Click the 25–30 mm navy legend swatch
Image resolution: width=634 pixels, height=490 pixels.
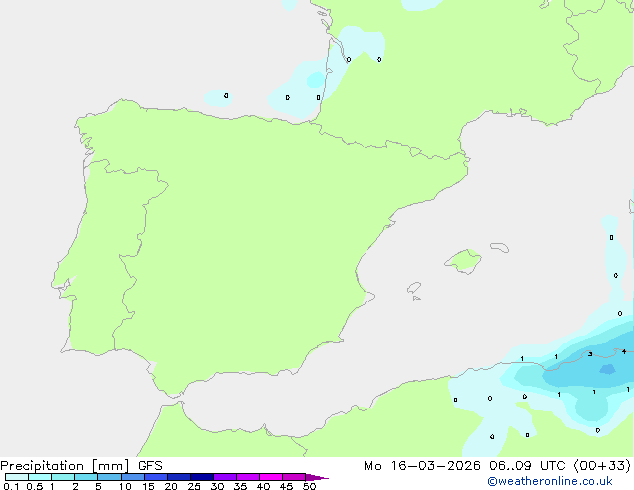tap(202, 477)
